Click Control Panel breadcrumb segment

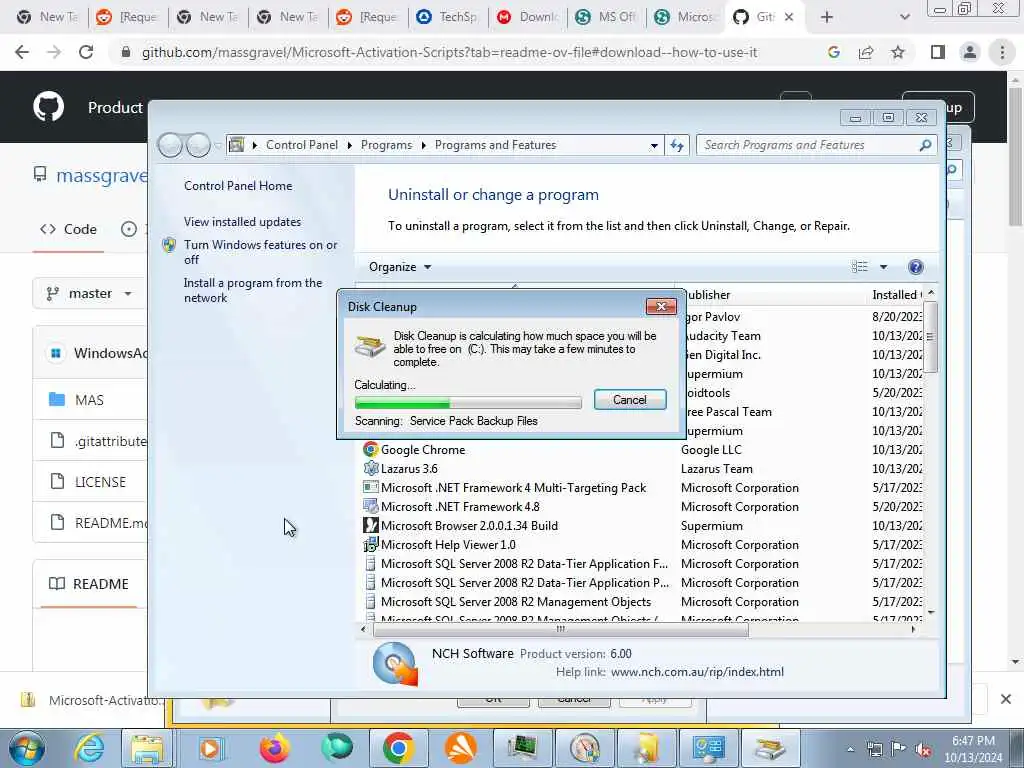[x=302, y=145]
